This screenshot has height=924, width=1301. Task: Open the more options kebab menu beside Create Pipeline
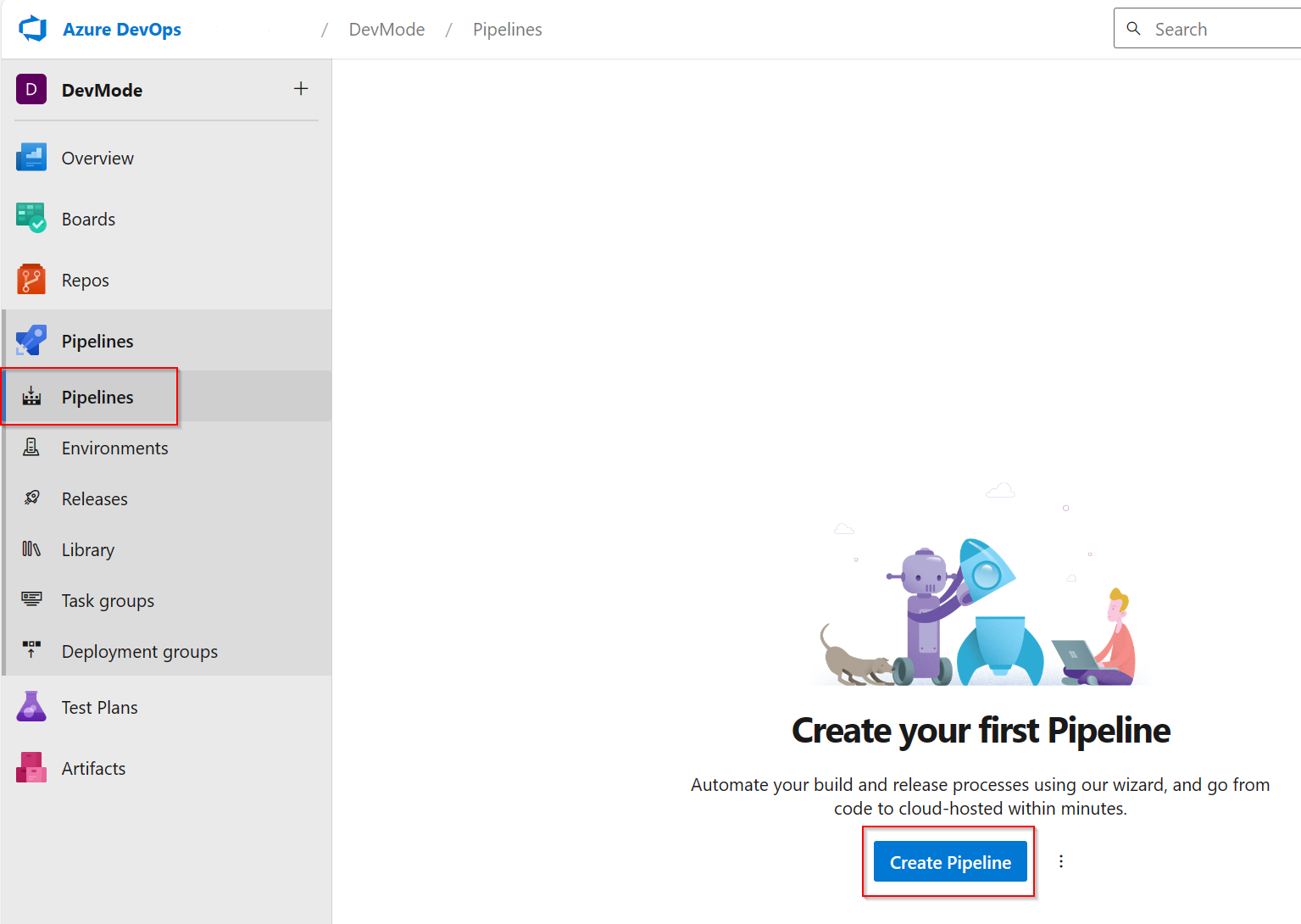(1061, 861)
